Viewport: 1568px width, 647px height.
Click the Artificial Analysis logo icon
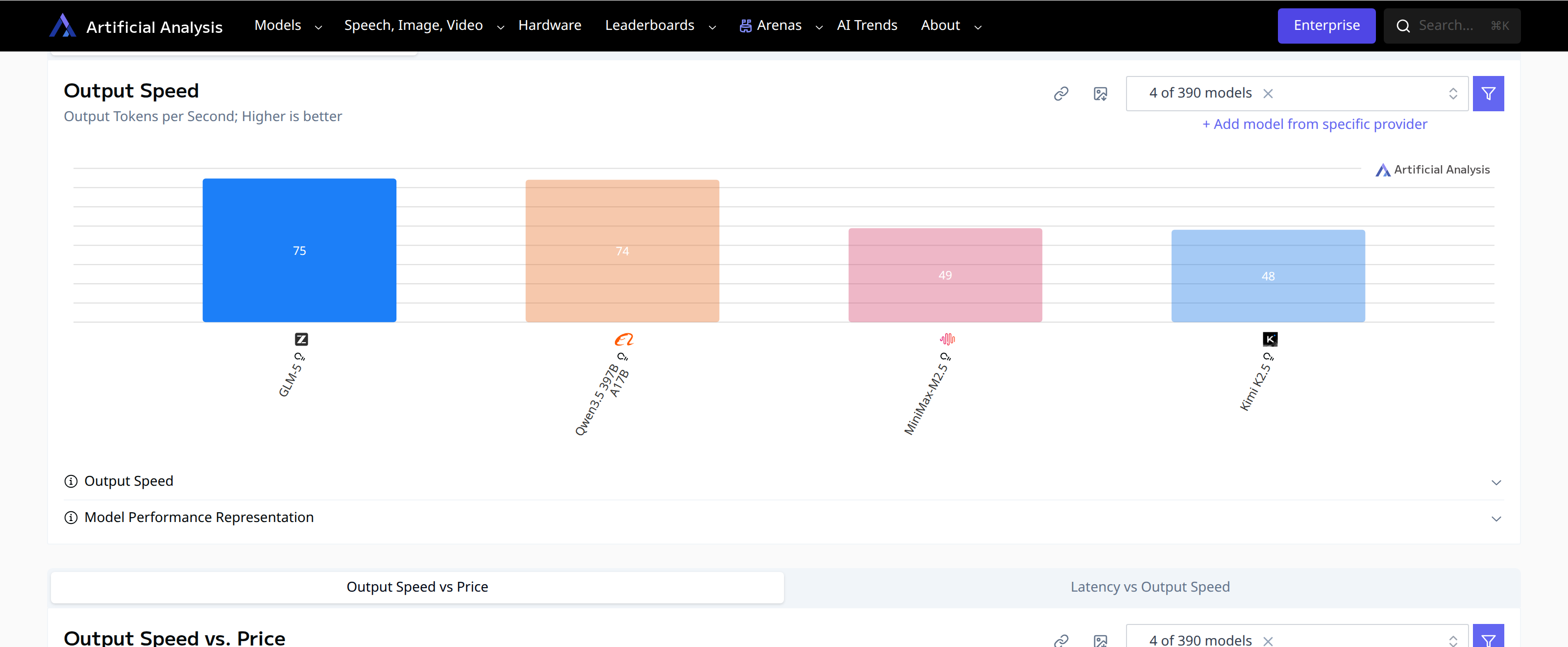(x=62, y=25)
